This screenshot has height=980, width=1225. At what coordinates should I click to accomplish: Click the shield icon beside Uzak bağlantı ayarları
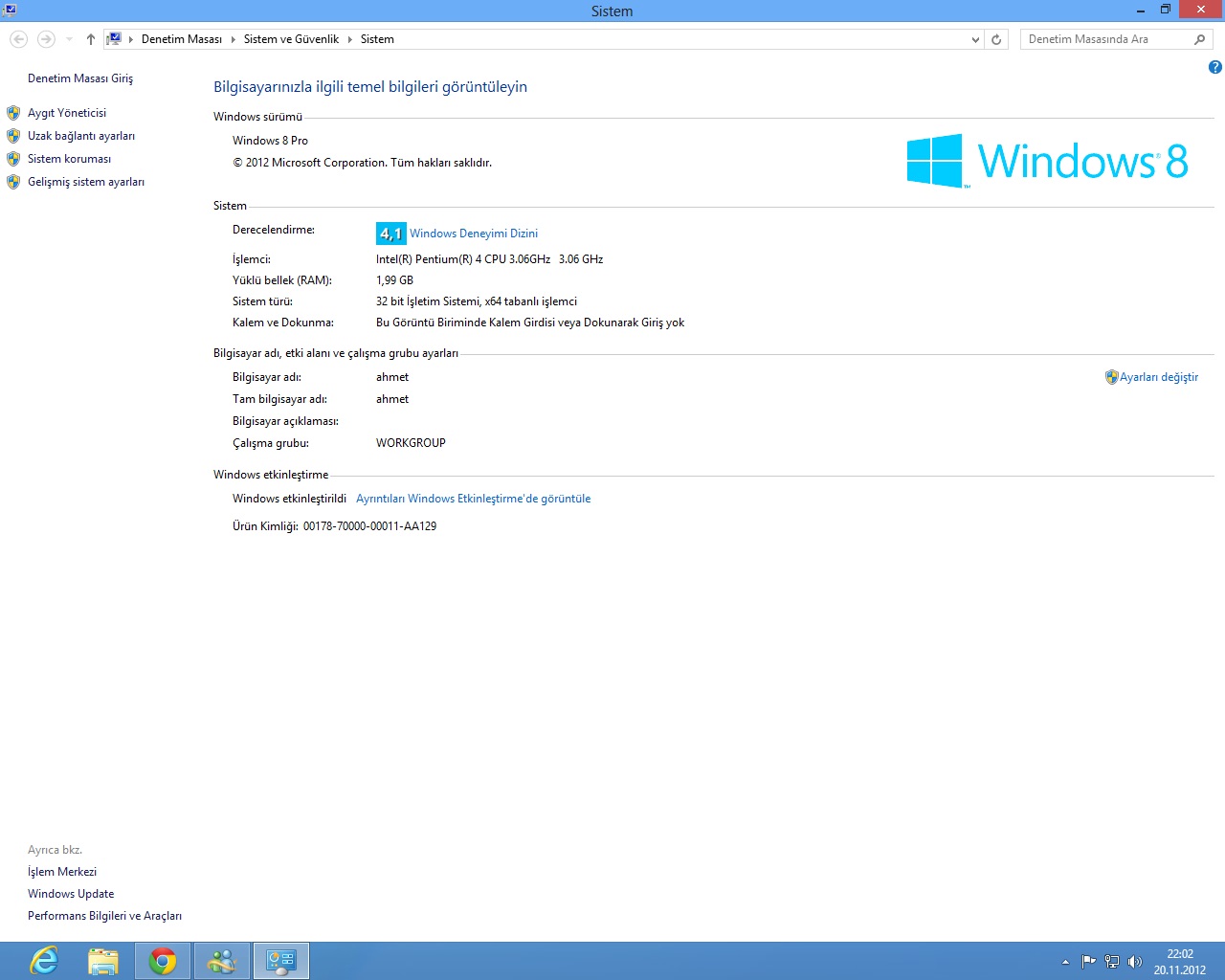pos(13,136)
